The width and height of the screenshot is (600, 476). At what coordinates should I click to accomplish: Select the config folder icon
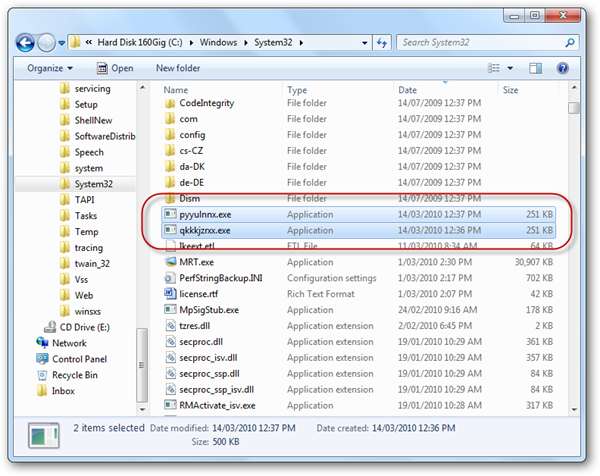pyautogui.click(x=170, y=135)
